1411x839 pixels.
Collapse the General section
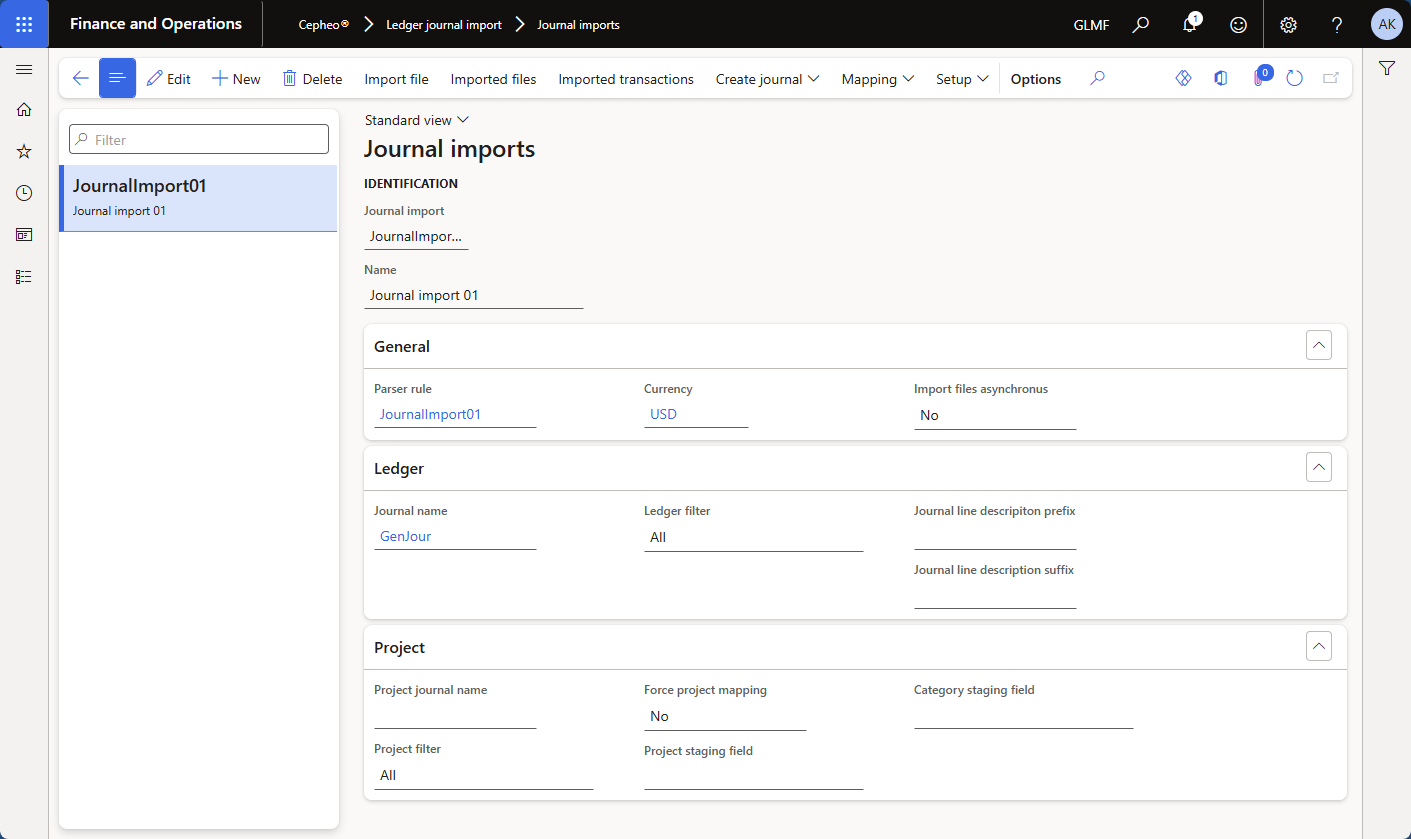point(1318,346)
